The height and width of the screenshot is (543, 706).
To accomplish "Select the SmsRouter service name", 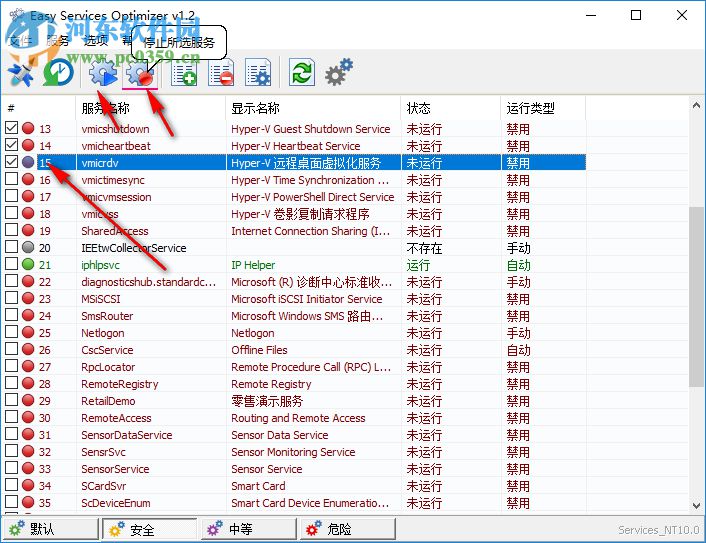I will click(x=107, y=316).
